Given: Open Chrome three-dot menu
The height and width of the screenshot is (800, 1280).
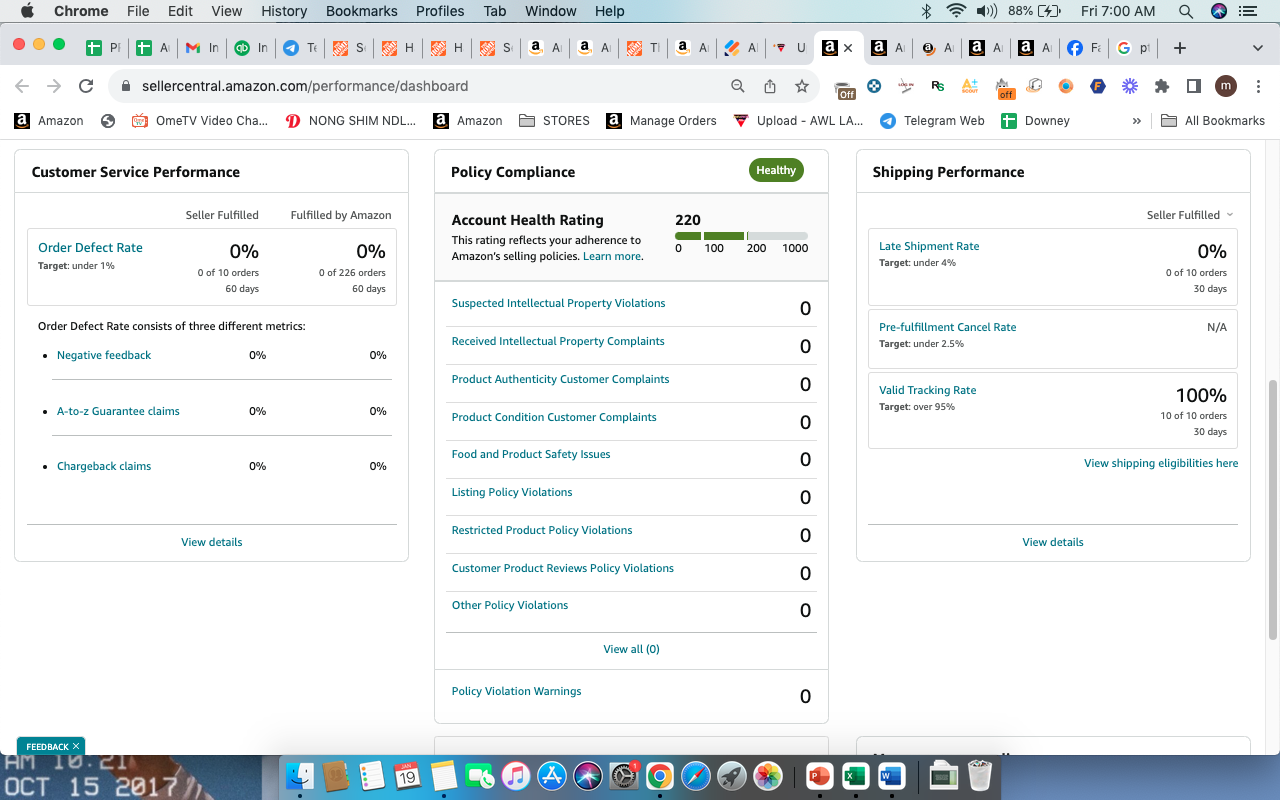Looking at the screenshot, I should pyautogui.click(x=1257, y=86).
